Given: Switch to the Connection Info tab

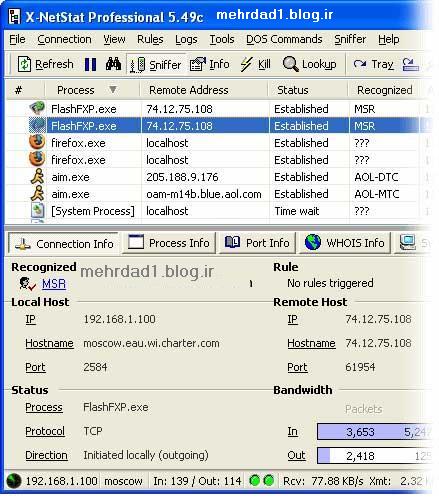Looking at the screenshot, I should click(63, 244).
